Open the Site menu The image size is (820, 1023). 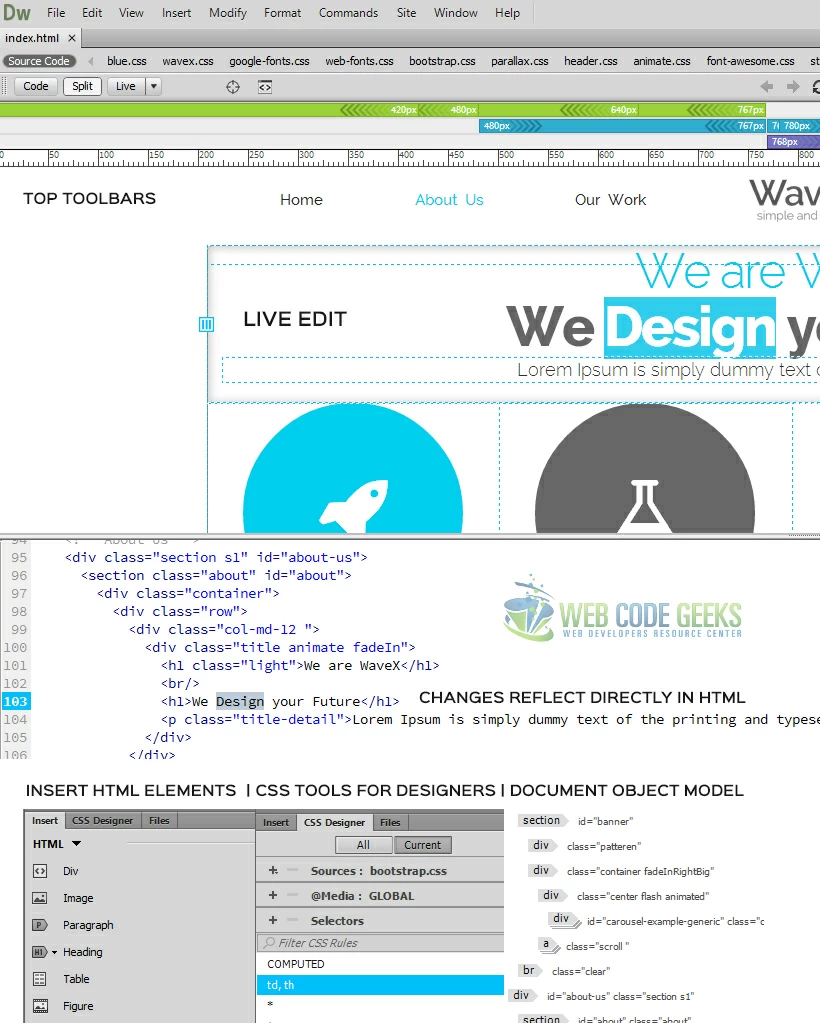click(406, 13)
